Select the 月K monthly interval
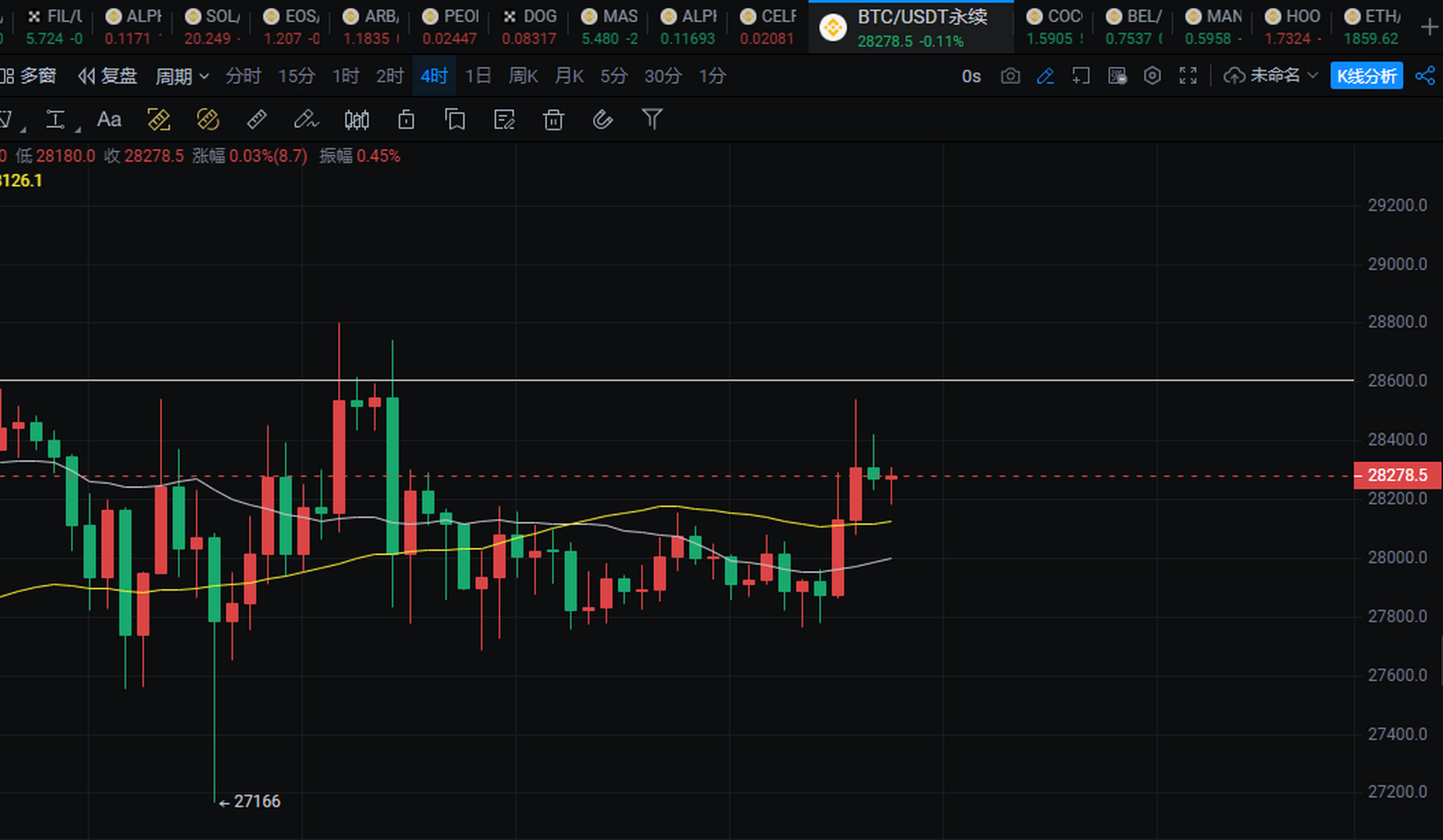Viewport: 1443px width, 840px height. 569,76
